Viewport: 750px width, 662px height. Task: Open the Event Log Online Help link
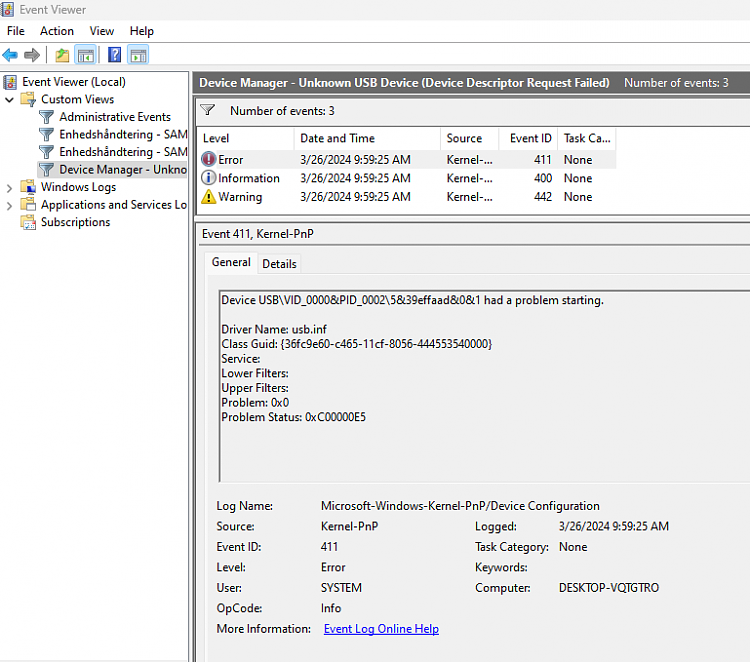click(381, 629)
